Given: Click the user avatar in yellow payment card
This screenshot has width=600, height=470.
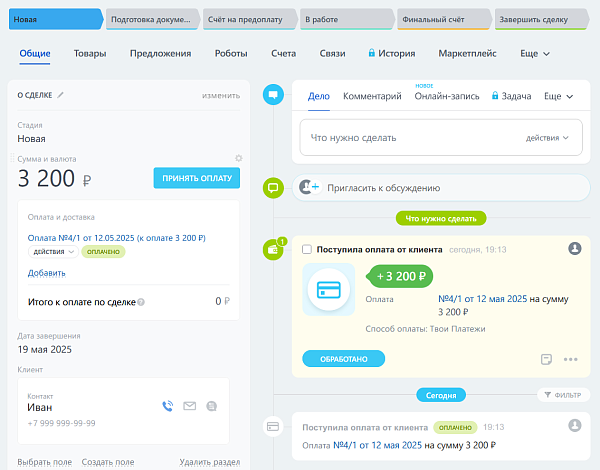Looking at the screenshot, I should tap(575, 248).
